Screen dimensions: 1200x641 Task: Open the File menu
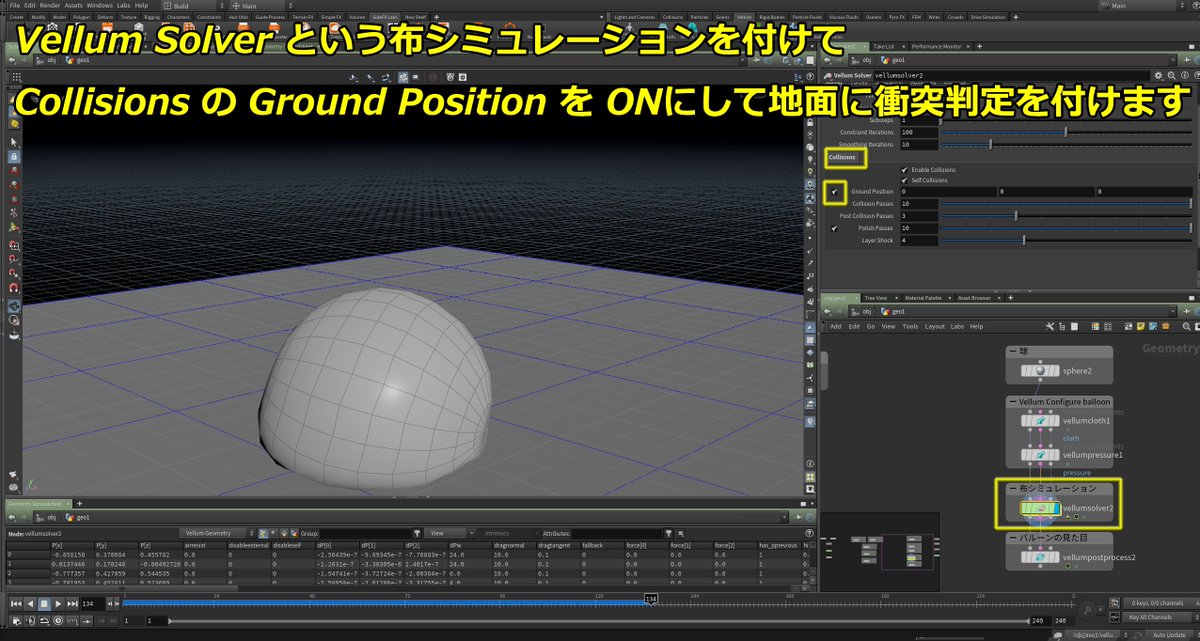click(x=14, y=5)
